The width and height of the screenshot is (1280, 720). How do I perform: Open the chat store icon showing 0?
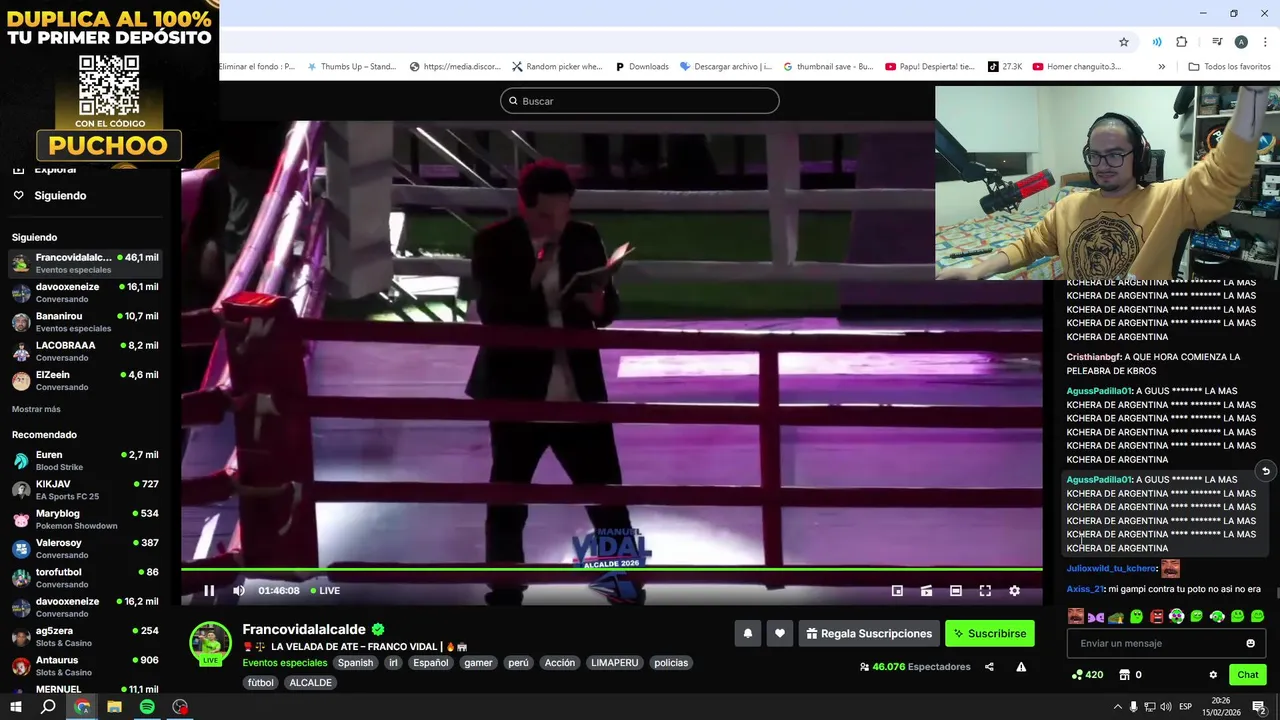1130,675
